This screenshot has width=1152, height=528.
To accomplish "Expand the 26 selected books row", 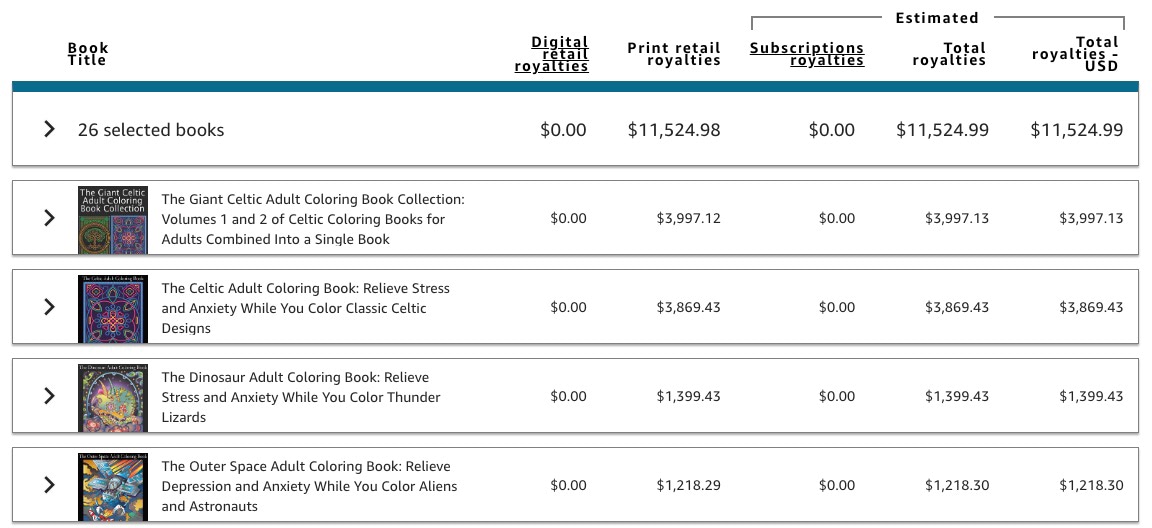I will coord(49,130).
